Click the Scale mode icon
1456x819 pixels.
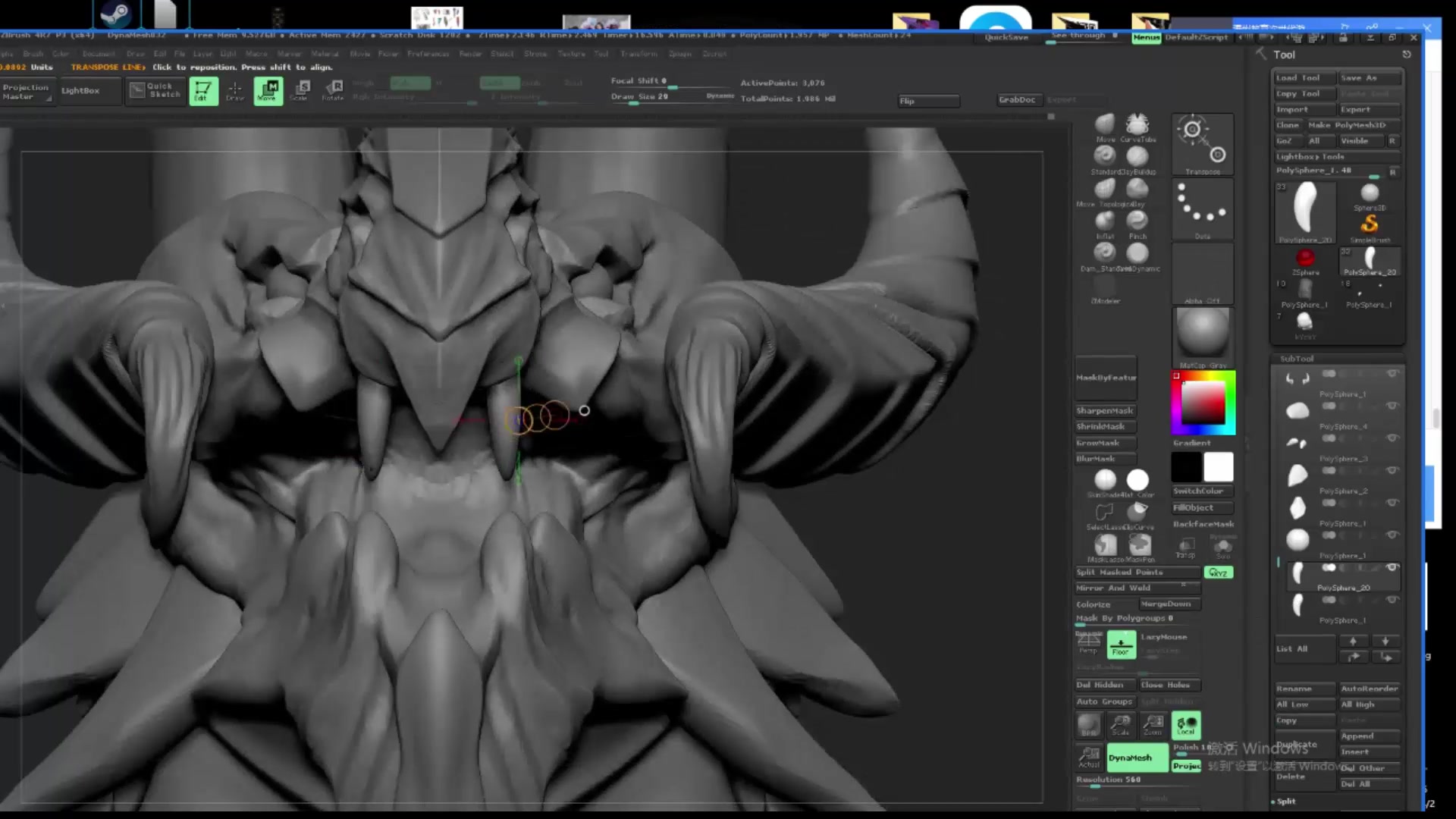(x=300, y=90)
